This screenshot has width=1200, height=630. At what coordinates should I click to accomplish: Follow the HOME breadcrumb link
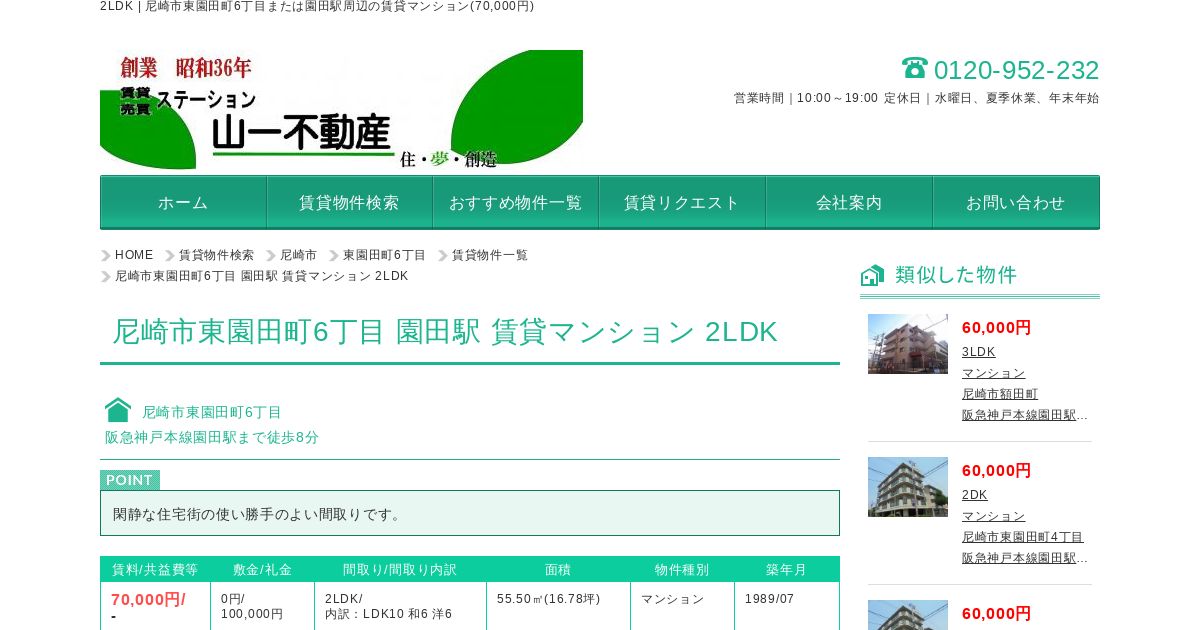click(134, 255)
